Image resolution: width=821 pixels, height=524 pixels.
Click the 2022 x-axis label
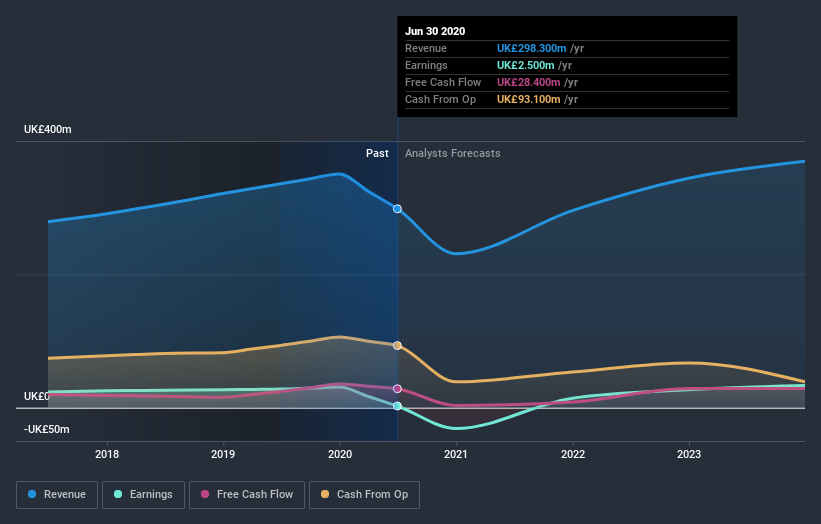point(573,454)
